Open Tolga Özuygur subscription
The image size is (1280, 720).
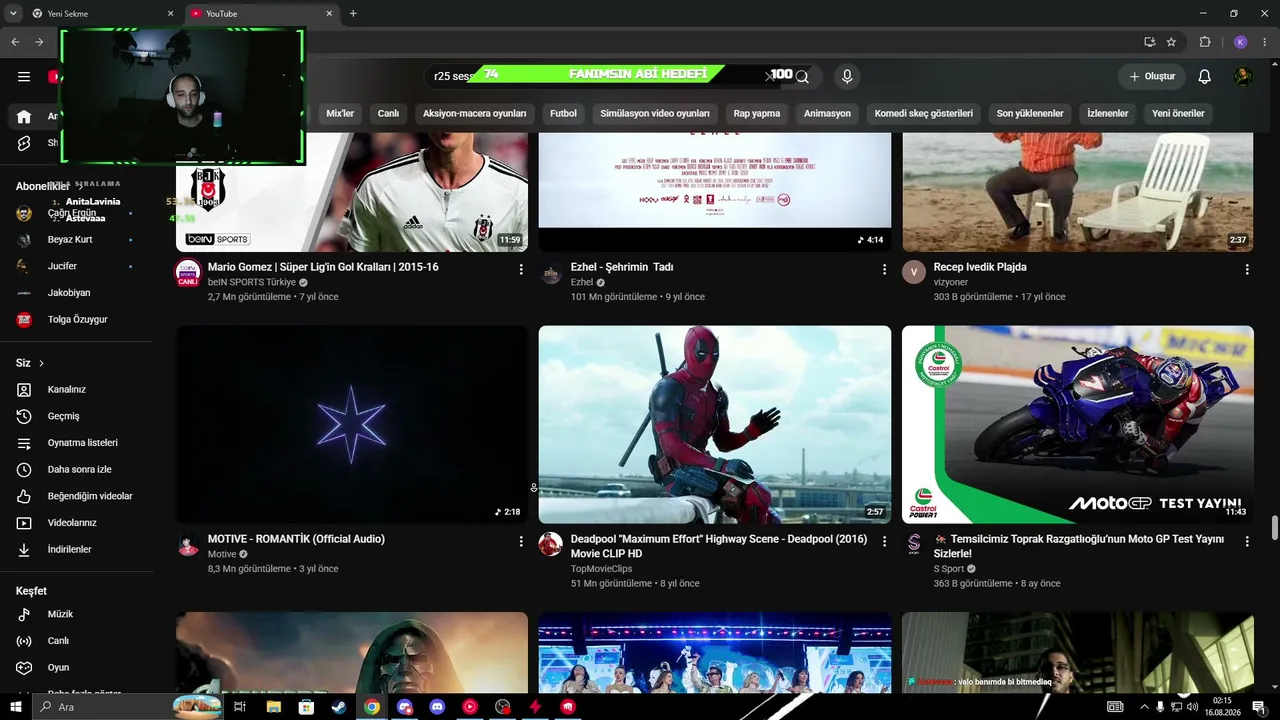tap(76, 320)
